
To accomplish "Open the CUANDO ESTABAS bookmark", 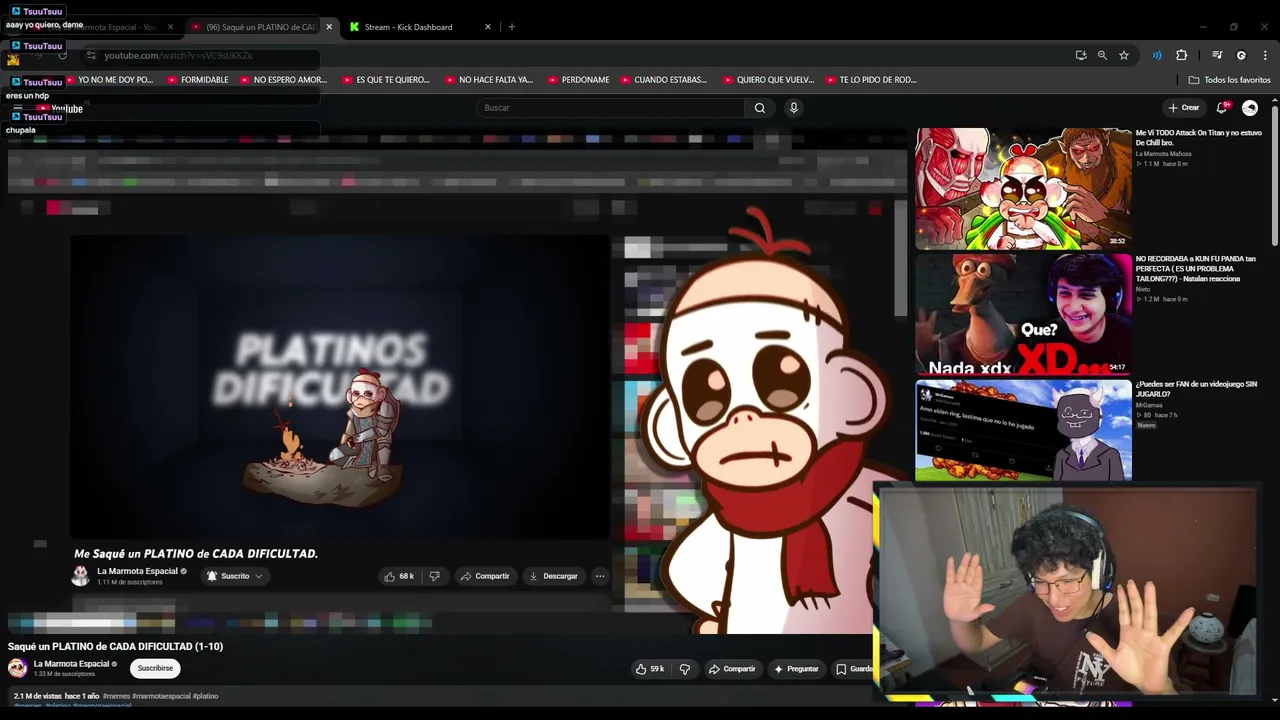I will tap(663, 80).
